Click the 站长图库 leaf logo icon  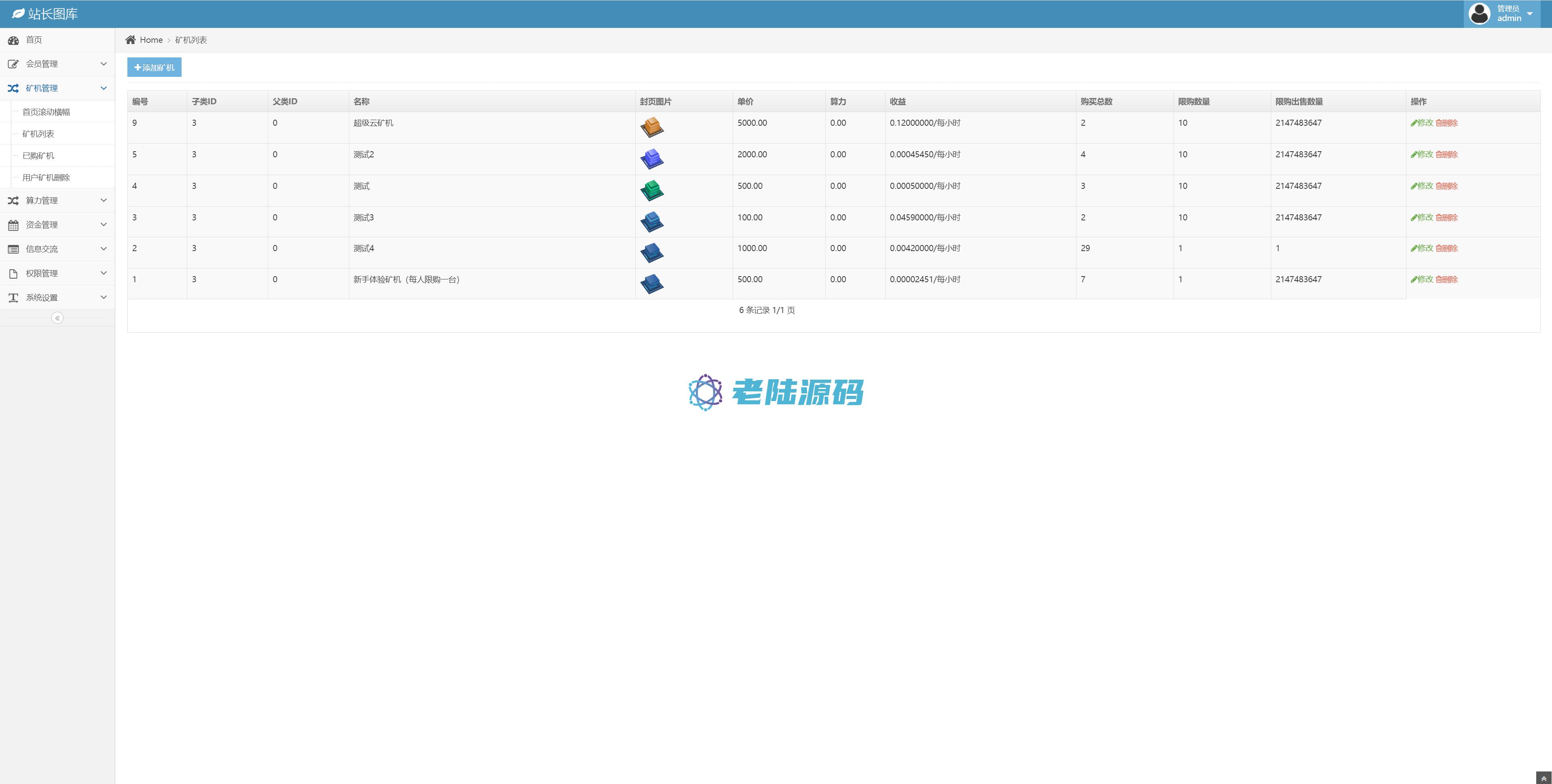pyautogui.click(x=18, y=13)
